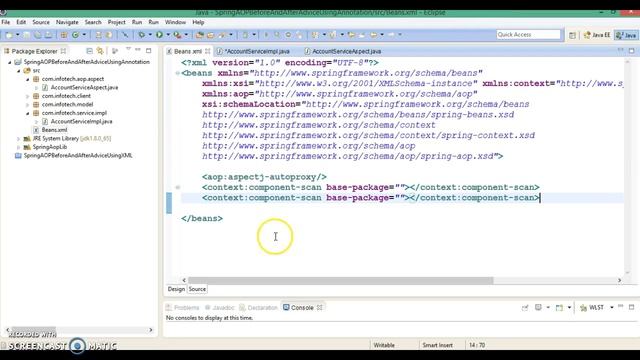Screen dimensions: 640x360
Task: Click the Open Console icon in Console view
Action: [559, 307]
